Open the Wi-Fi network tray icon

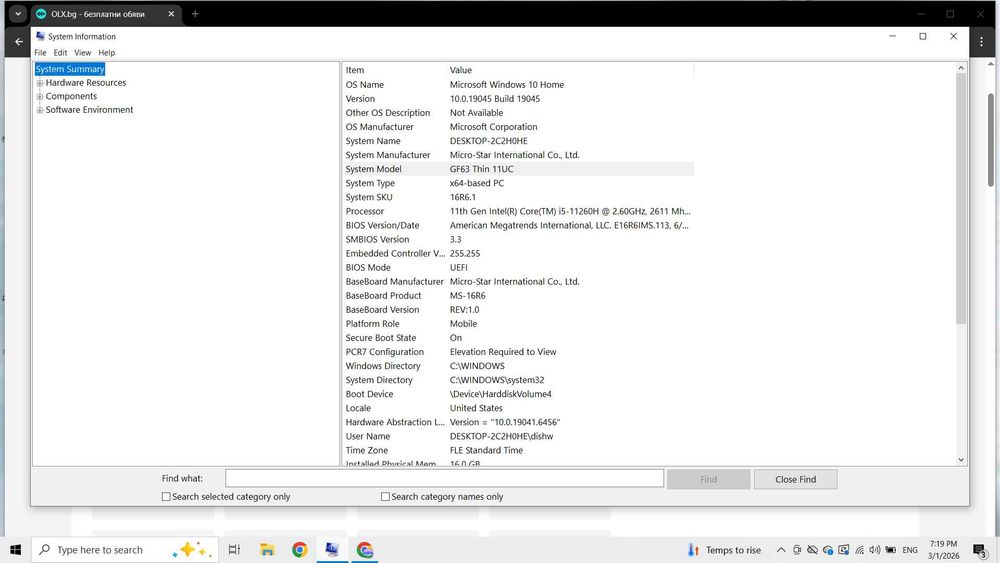860,550
